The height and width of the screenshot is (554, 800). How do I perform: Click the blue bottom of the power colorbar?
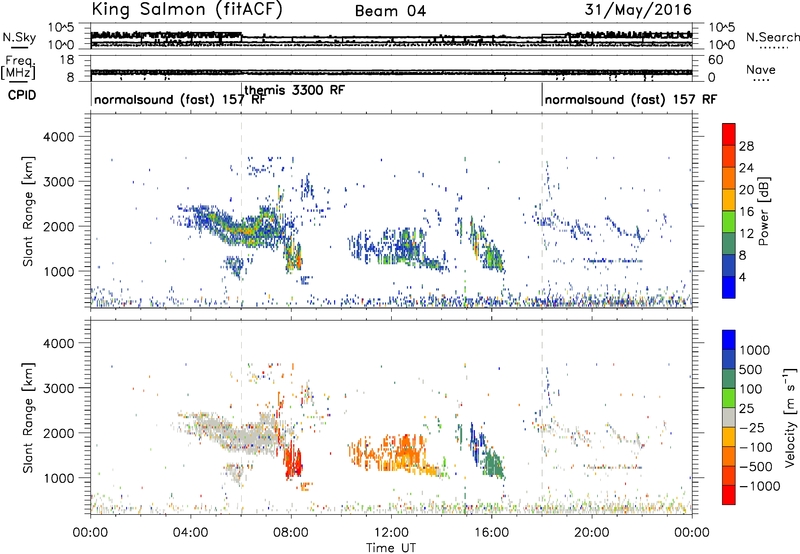click(729, 287)
